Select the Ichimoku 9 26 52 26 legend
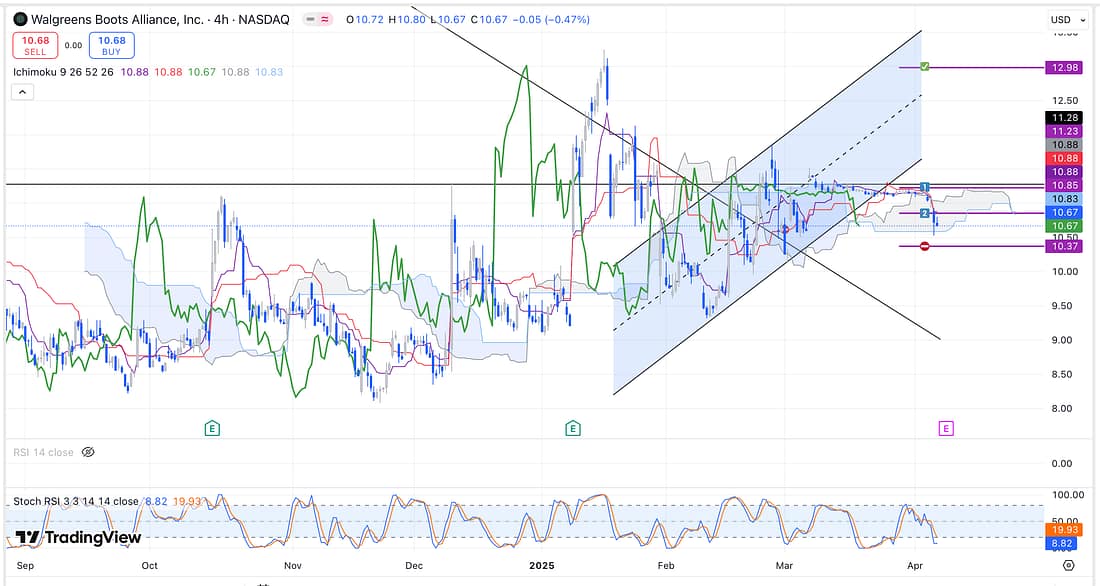The height and width of the screenshot is (586, 1100). tap(64, 72)
